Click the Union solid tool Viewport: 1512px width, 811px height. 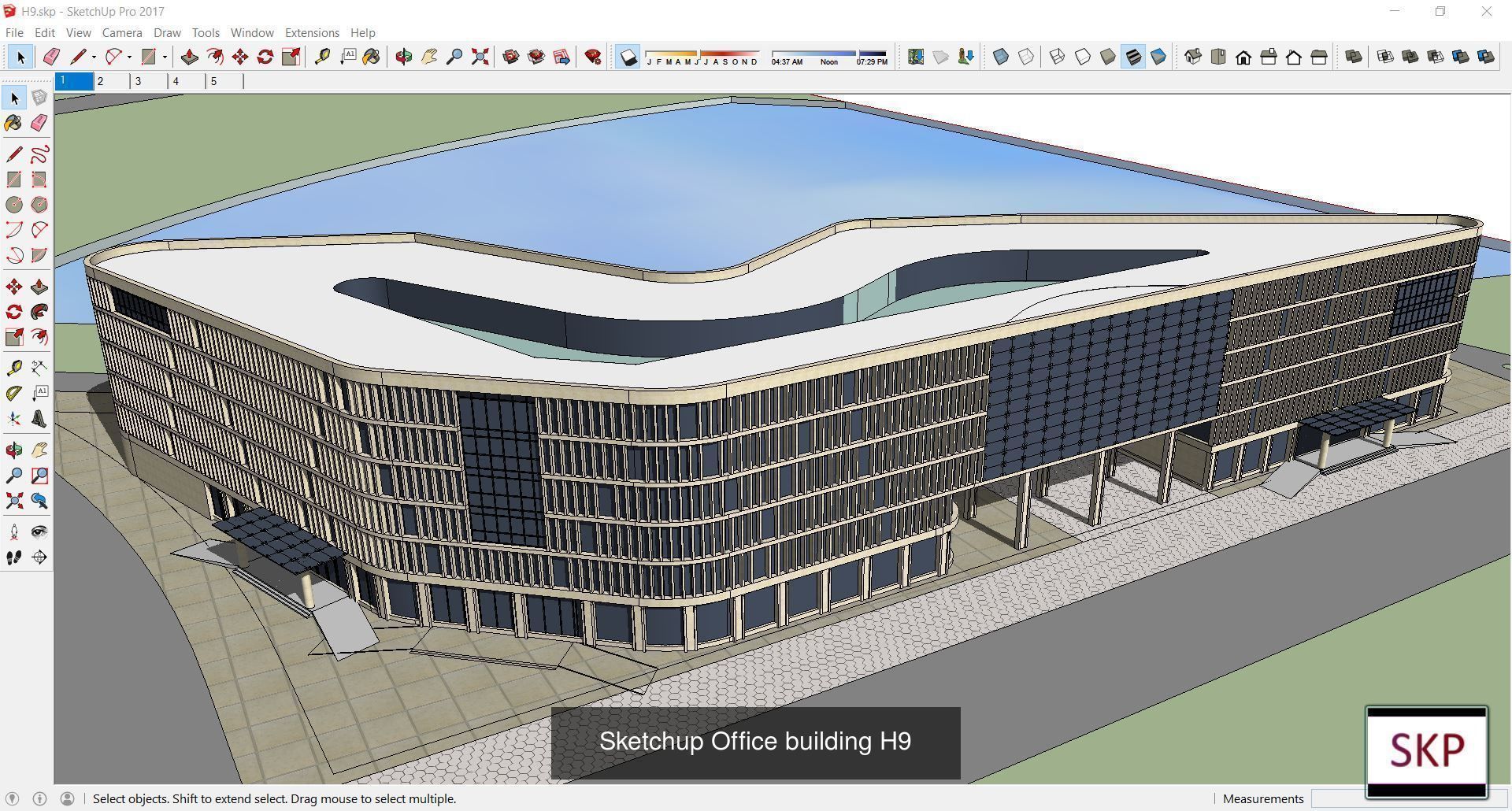point(1410,57)
